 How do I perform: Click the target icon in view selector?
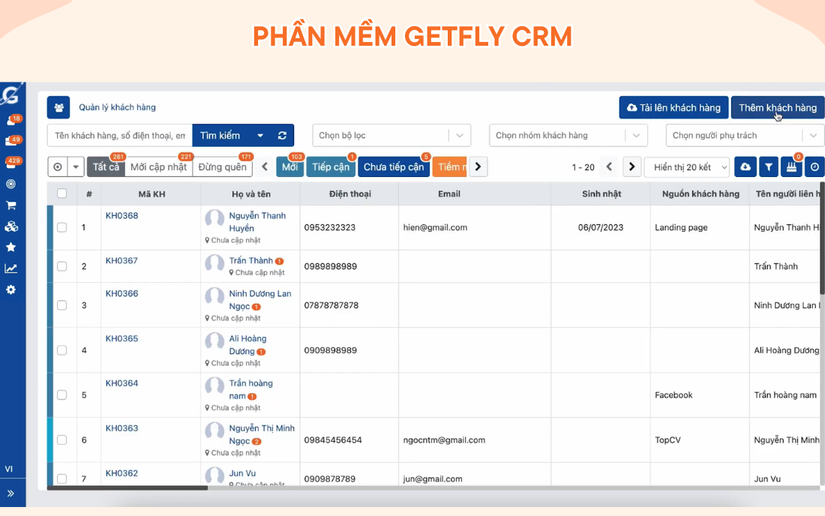point(57,167)
